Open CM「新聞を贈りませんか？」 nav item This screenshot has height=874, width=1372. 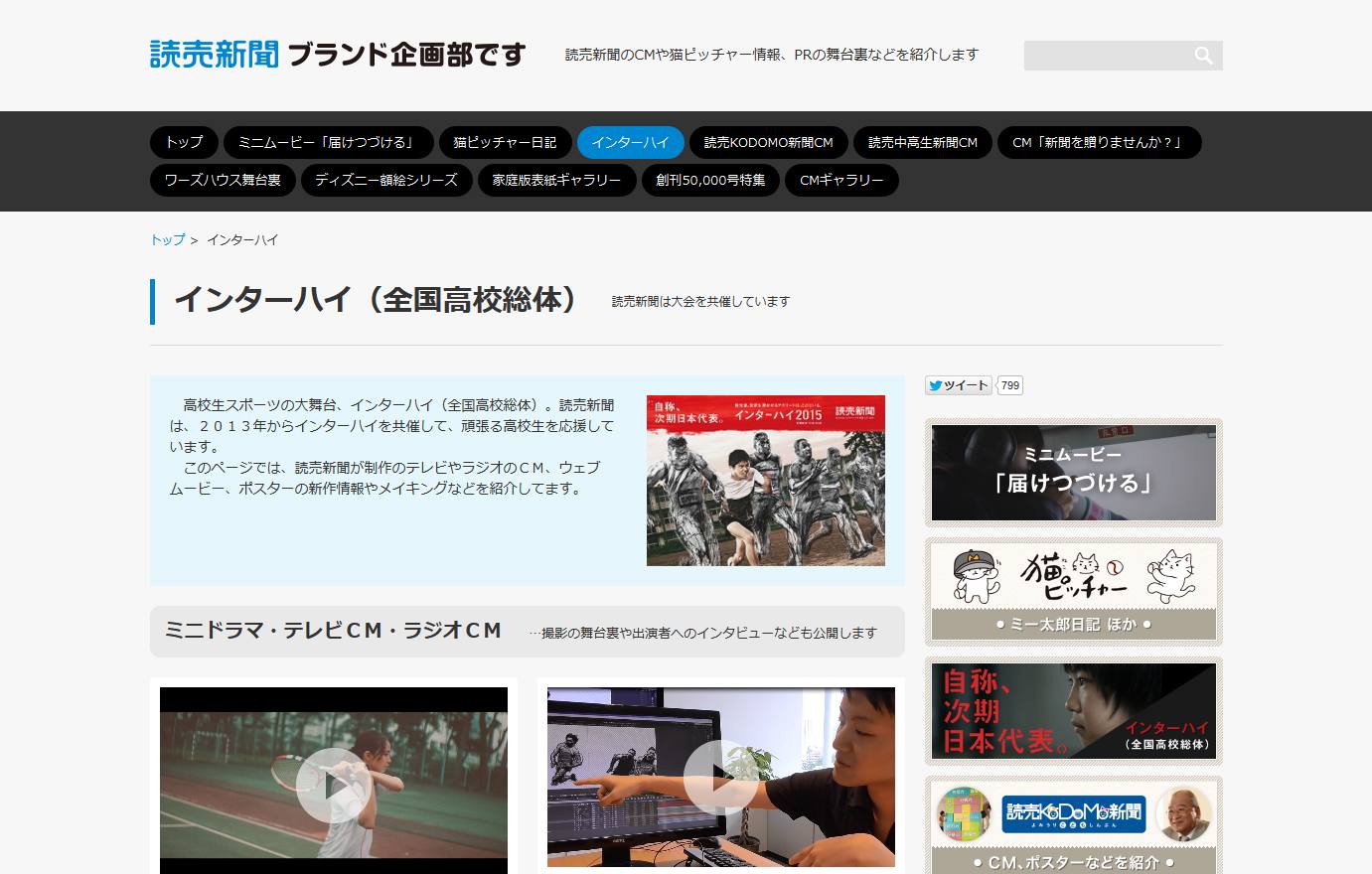point(1100,142)
